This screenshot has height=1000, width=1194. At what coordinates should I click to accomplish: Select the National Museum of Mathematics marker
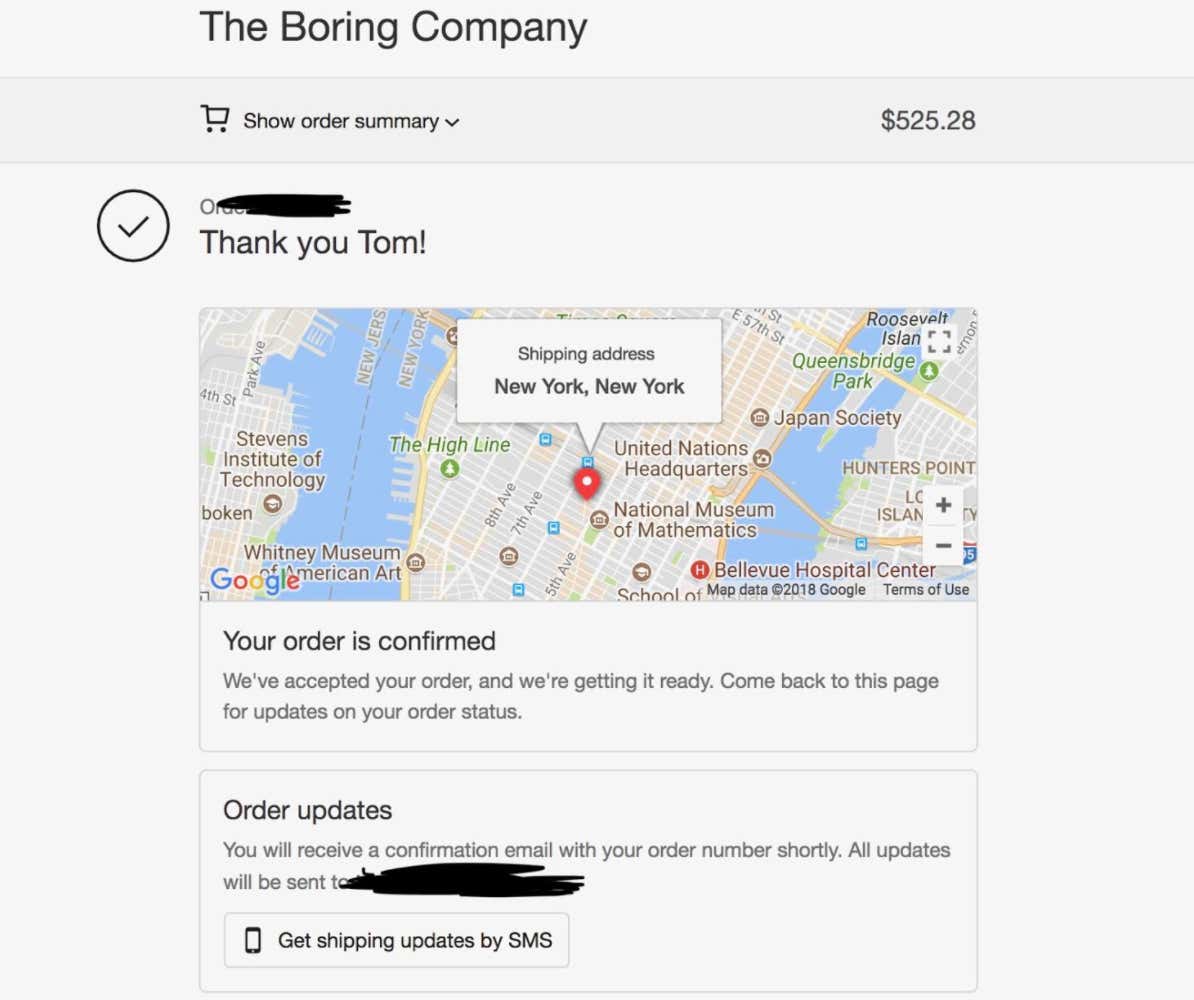coord(599,518)
